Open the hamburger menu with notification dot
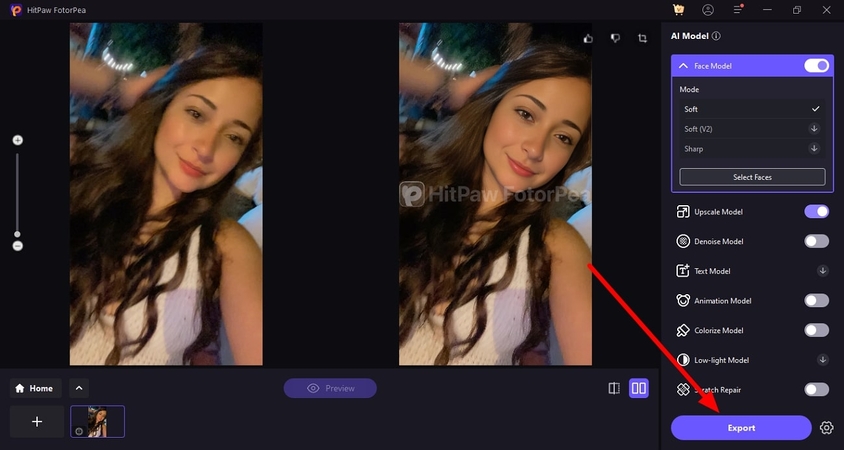This screenshot has width=844, height=450. (x=738, y=10)
